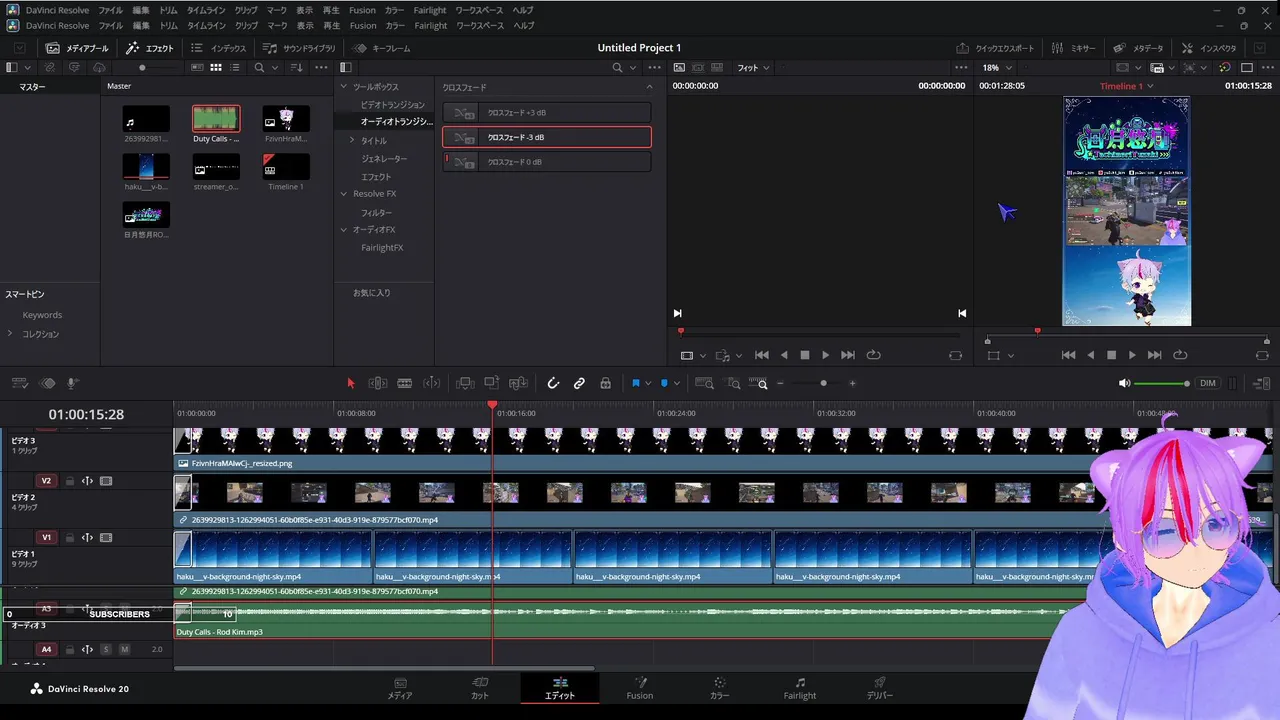Expand the コレクション smart bin group
The image size is (1280, 720).
point(10,334)
